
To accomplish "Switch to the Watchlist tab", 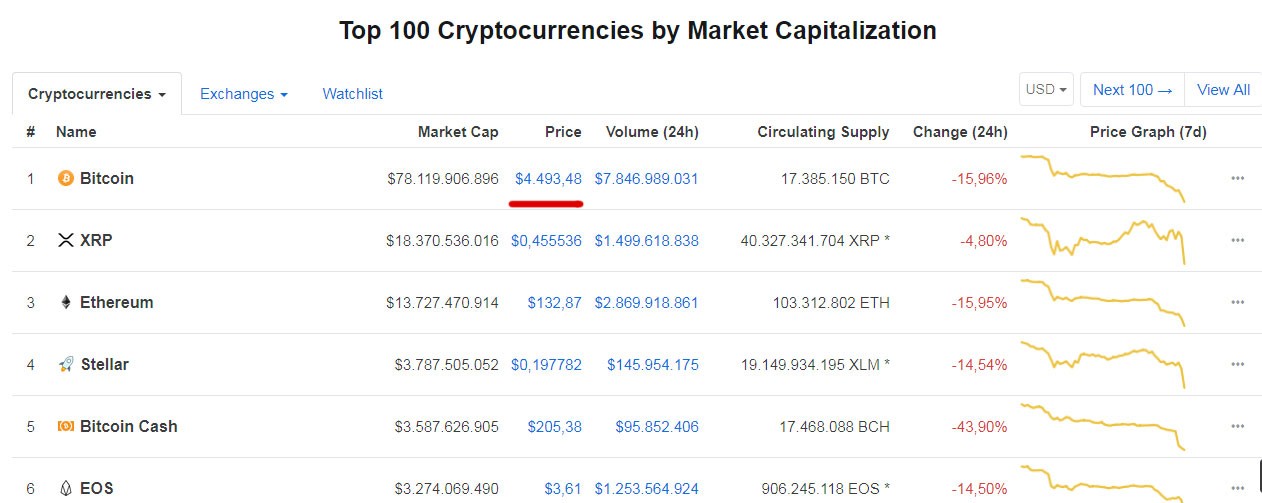I will click(352, 94).
